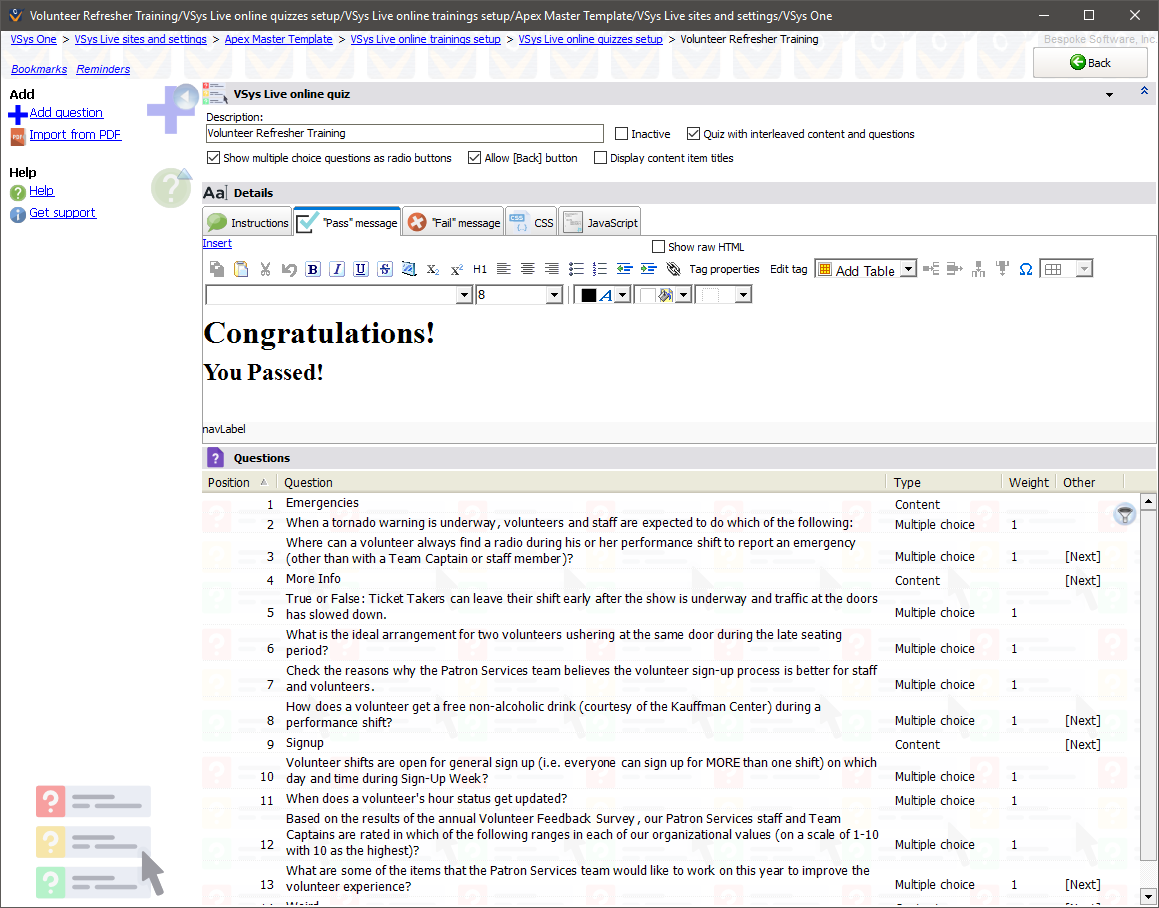Check Display content item titles

[601, 158]
